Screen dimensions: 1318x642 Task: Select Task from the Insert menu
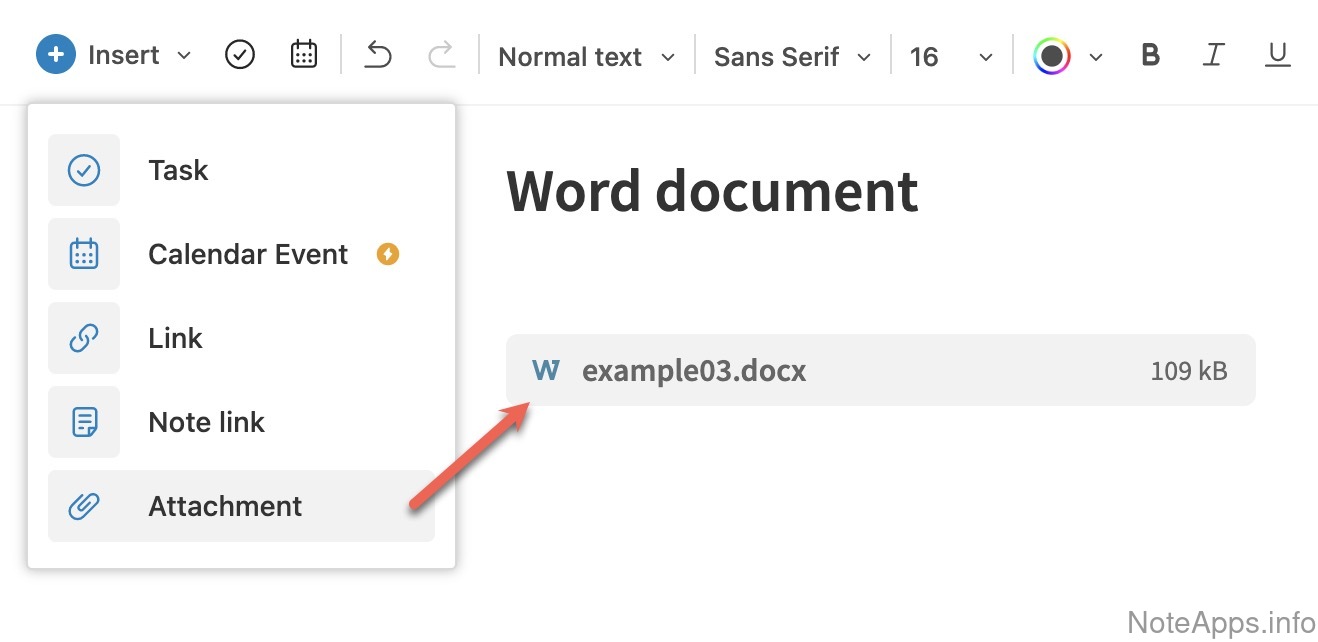pos(178,170)
